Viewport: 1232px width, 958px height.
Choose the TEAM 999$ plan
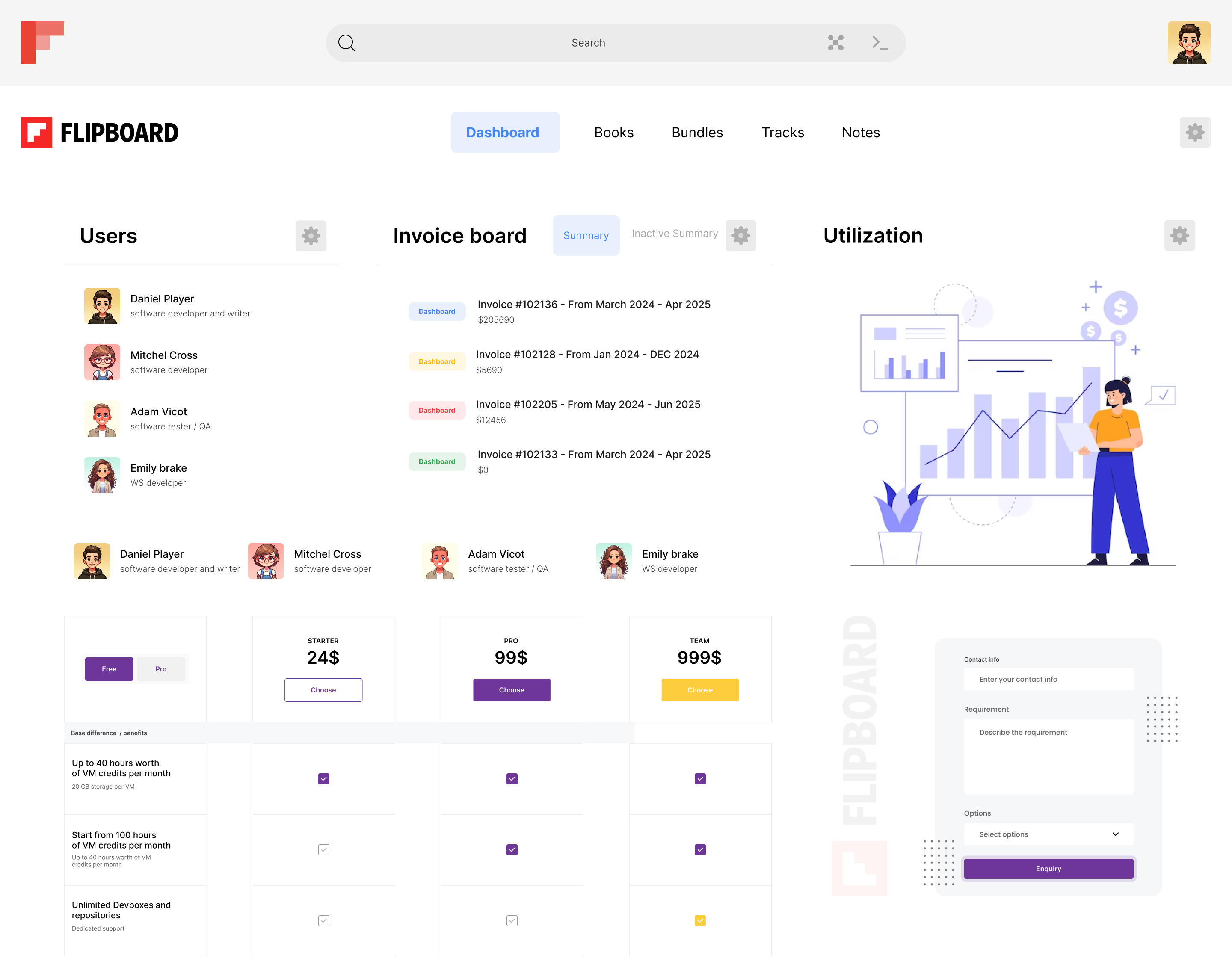699,689
